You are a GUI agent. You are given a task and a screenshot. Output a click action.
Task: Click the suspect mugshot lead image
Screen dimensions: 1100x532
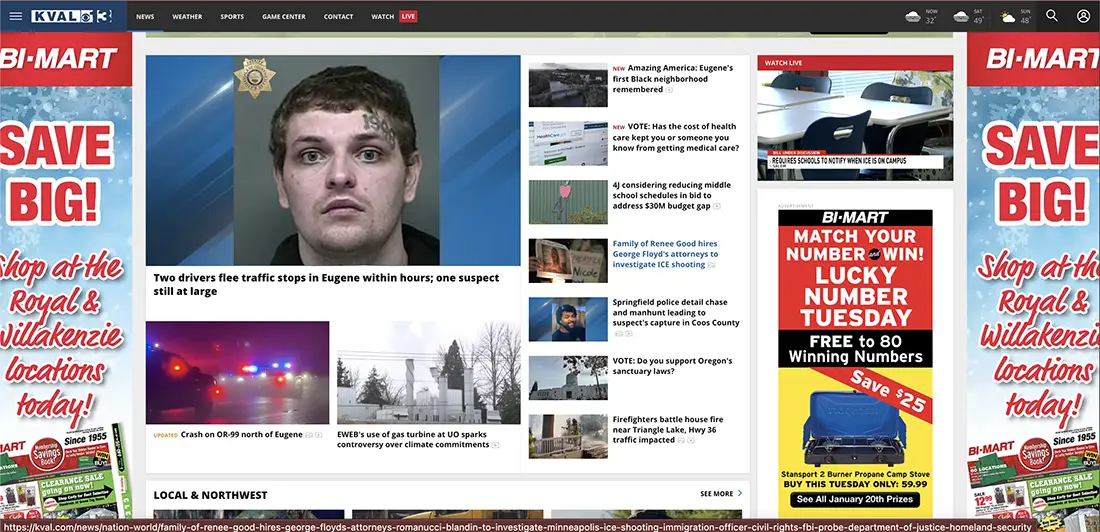[333, 160]
